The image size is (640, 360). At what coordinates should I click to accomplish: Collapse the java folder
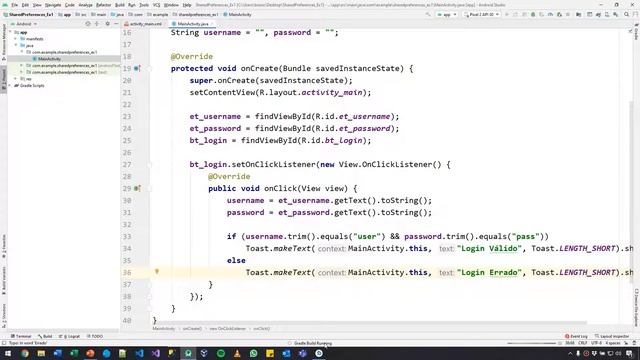tap(16, 45)
